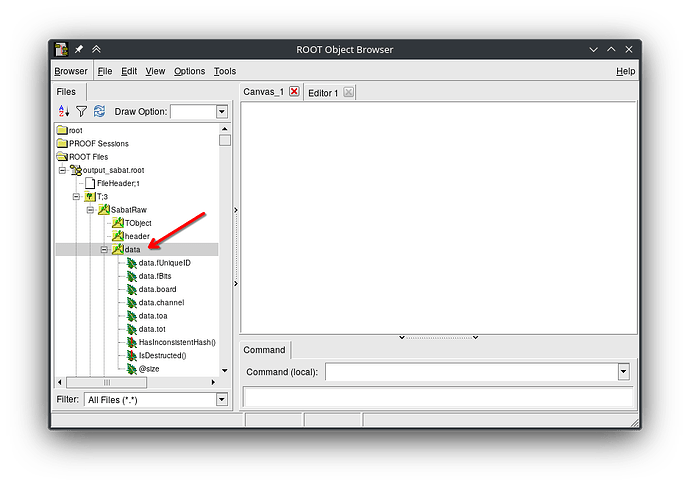Switch to the Editor 1 tab

click(x=323, y=93)
